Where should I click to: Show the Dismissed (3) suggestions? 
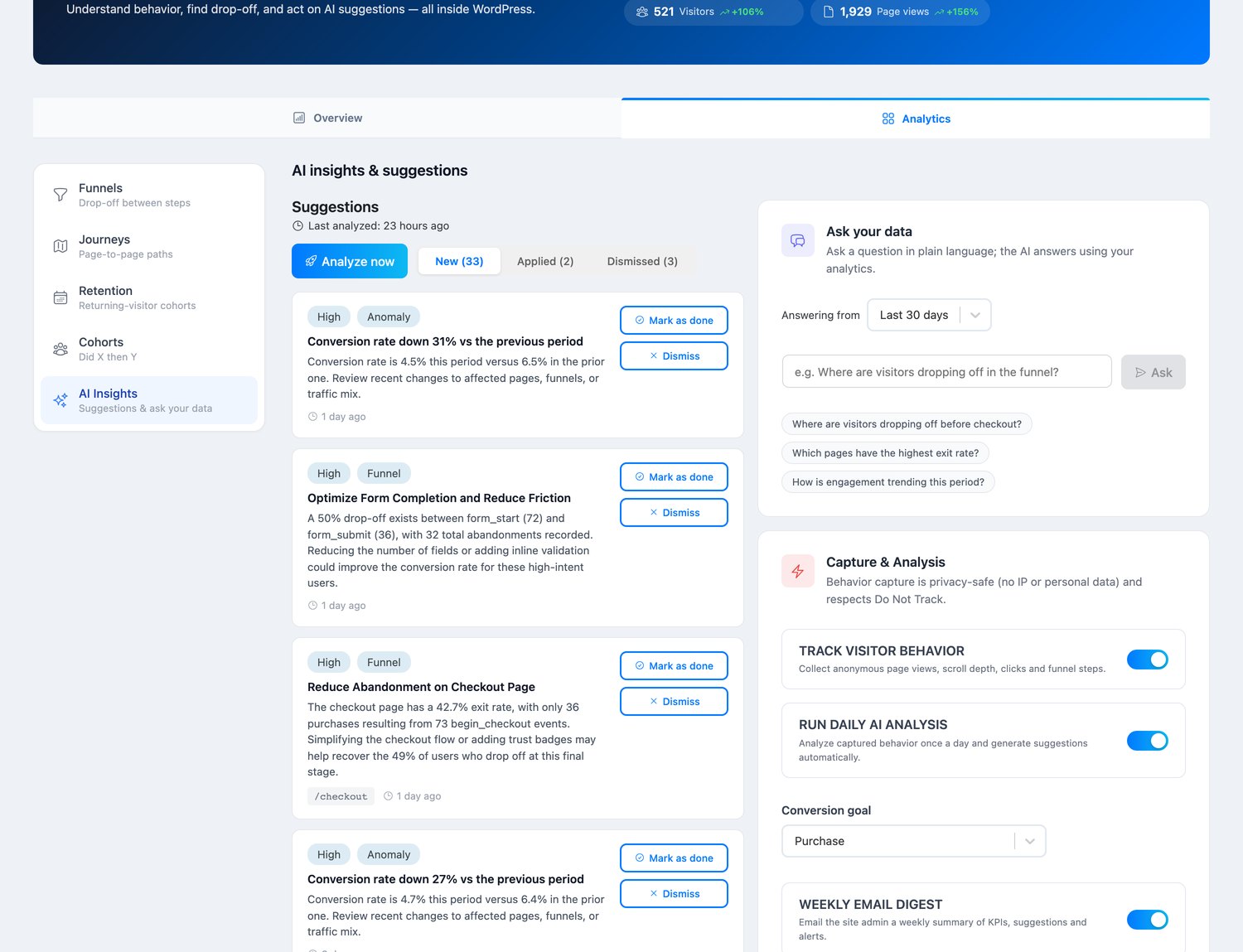pyautogui.click(x=642, y=261)
